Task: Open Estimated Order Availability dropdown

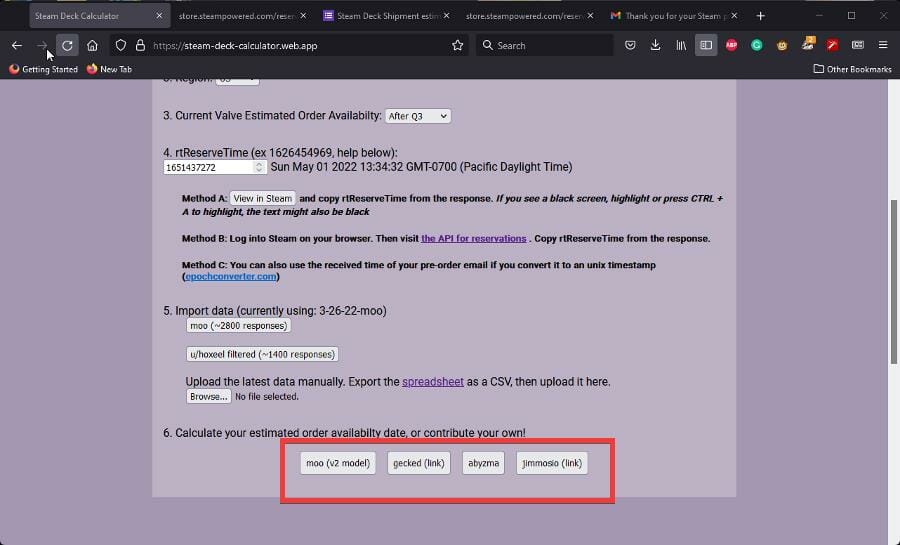Action: [418, 116]
